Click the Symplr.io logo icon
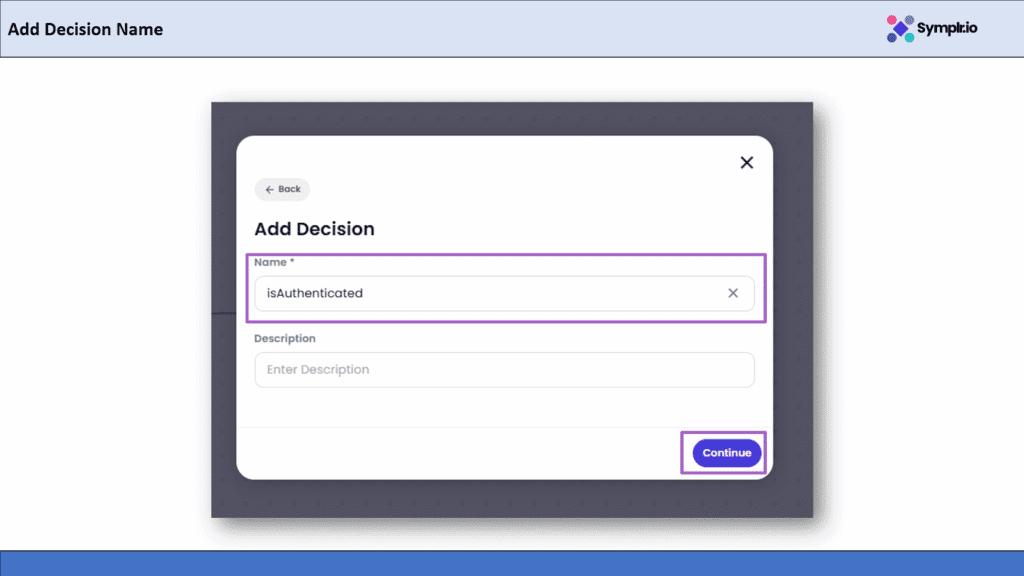The image size is (1024, 576). coord(899,29)
